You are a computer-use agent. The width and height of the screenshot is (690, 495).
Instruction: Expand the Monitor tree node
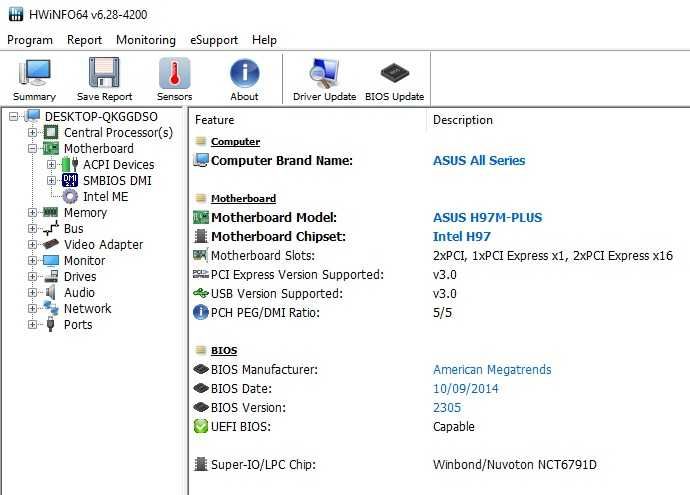point(32,260)
